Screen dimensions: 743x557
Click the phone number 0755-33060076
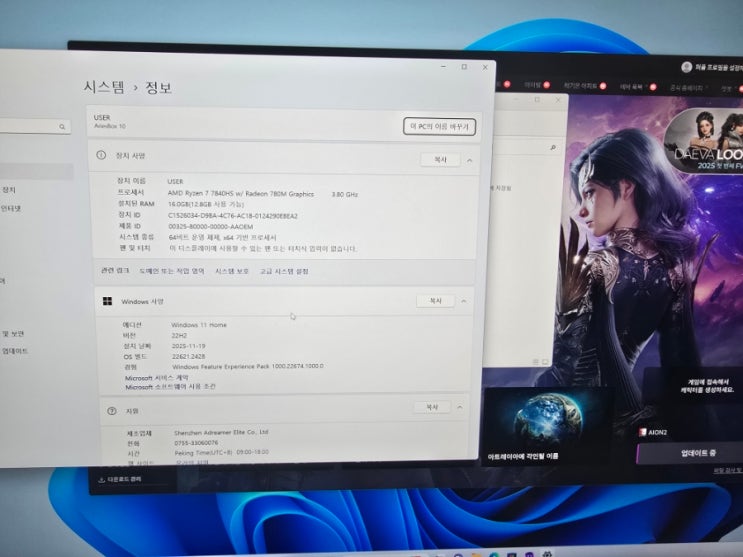coord(196,443)
